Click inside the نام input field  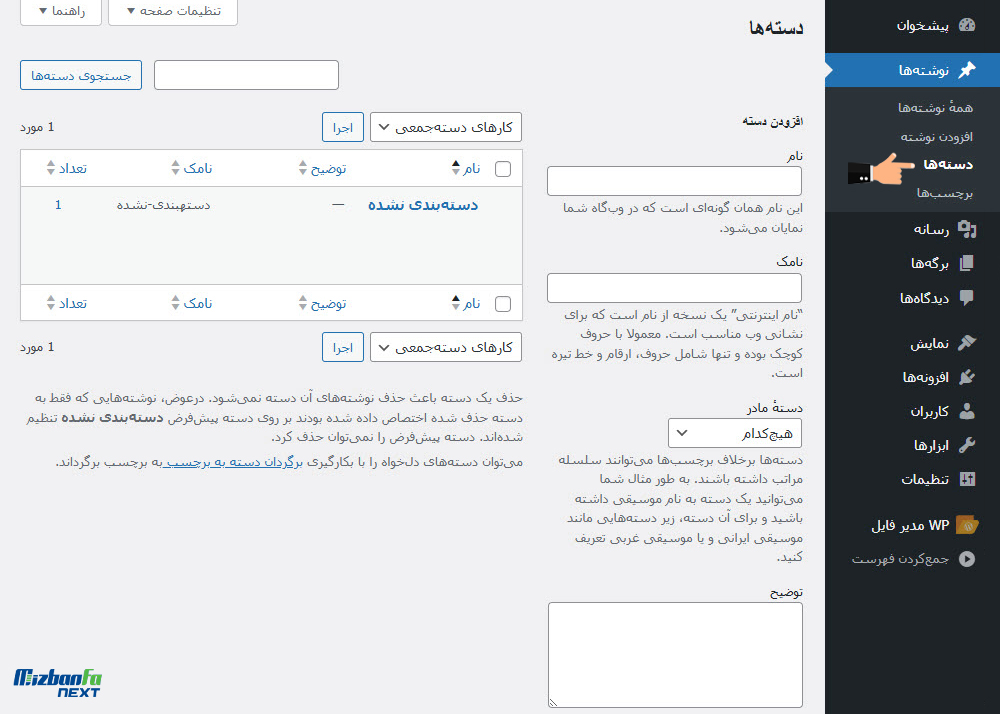674,180
